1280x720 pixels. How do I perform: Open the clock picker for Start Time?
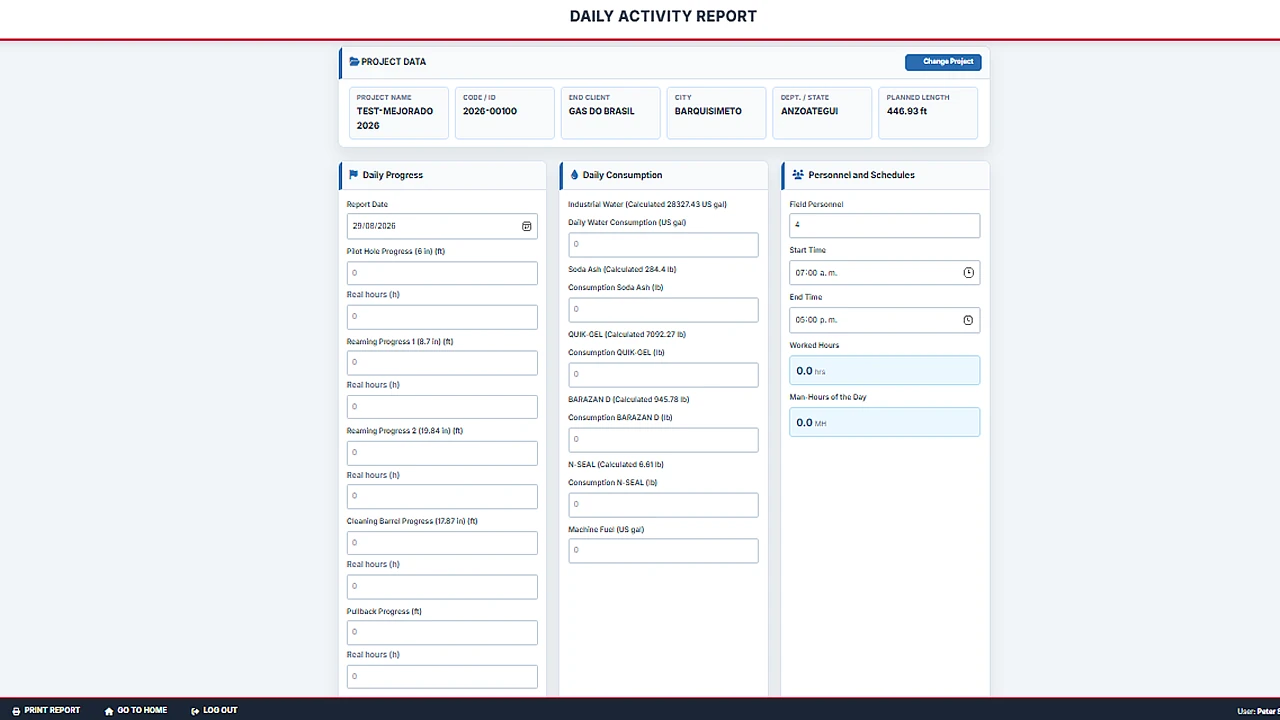(x=968, y=273)
